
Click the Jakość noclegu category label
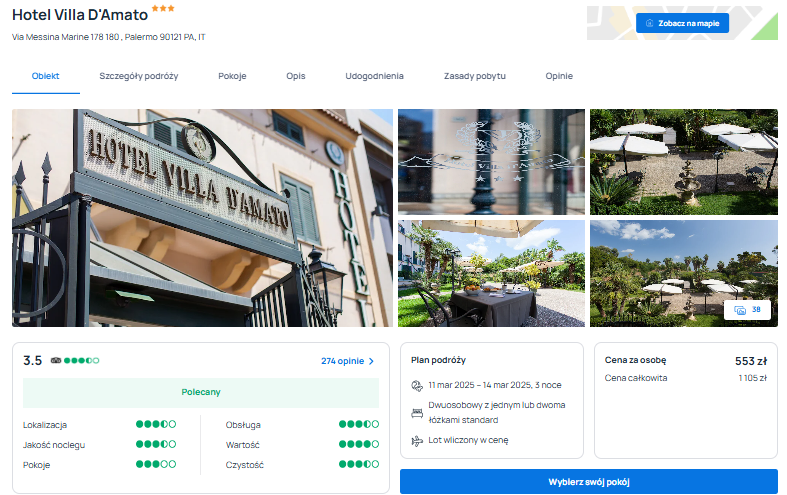[x=54, y=445]
